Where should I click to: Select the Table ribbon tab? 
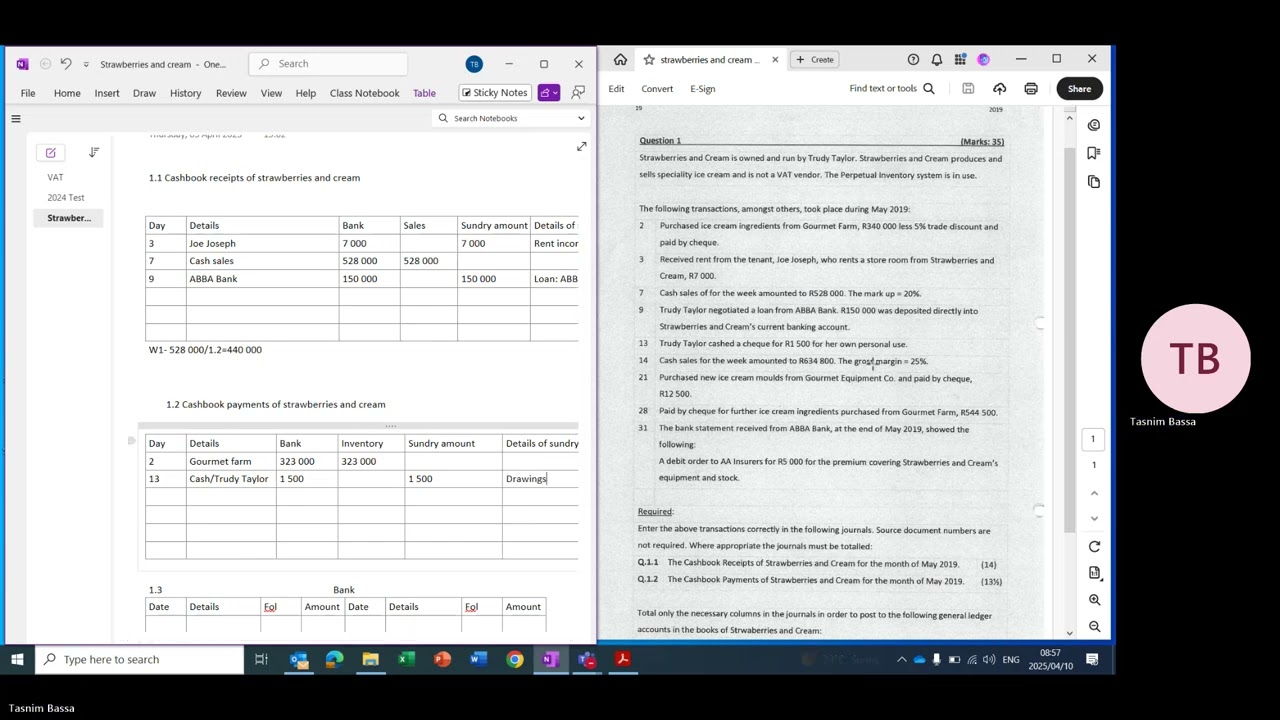coord(424,93)
